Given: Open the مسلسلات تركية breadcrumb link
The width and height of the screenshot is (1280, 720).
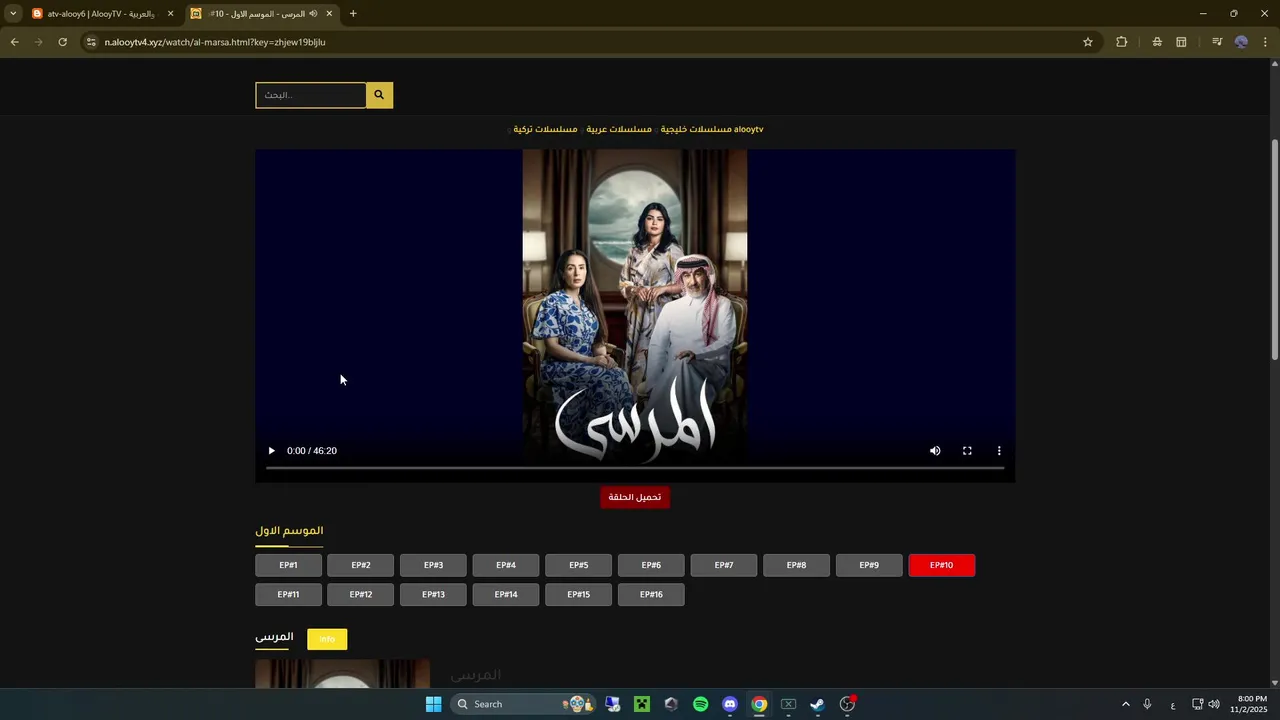Looking at the screenshot, I should [545, 129].
